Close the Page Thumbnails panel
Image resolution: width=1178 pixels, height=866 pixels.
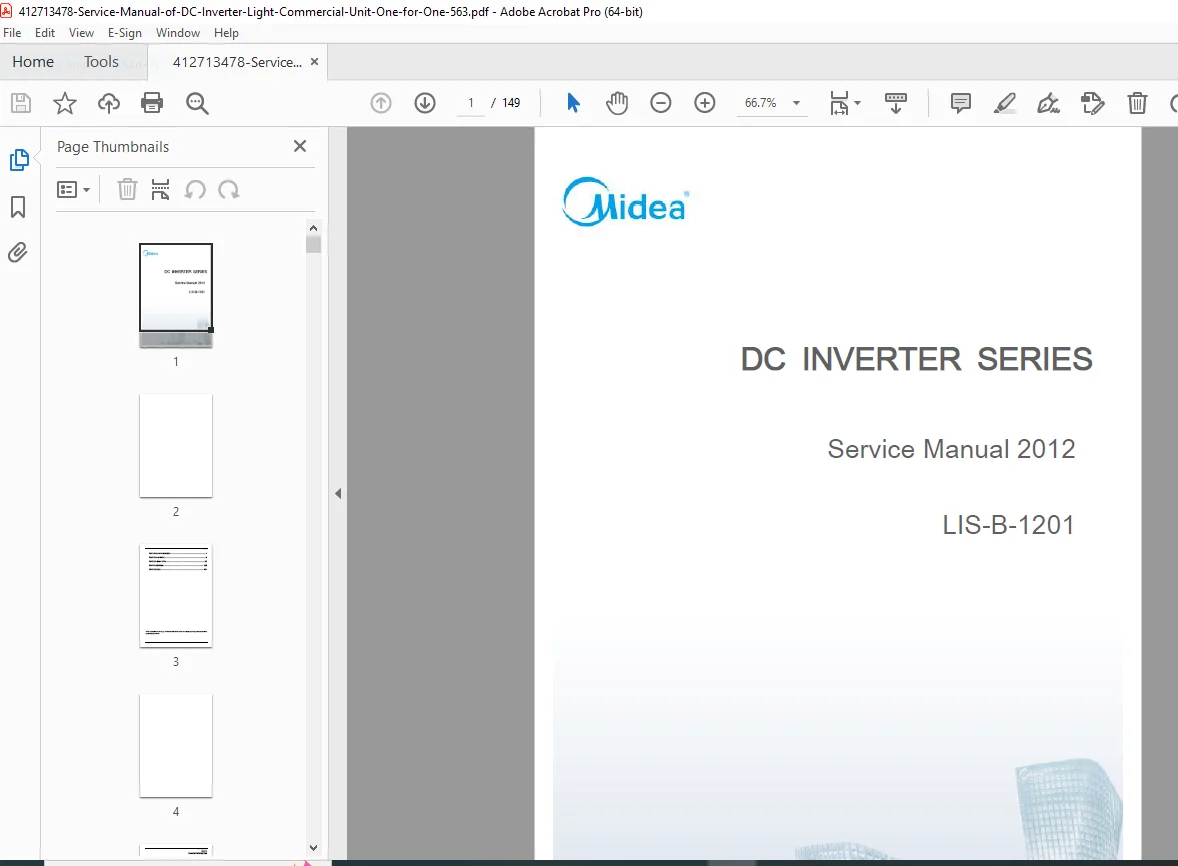coord(300,146)
